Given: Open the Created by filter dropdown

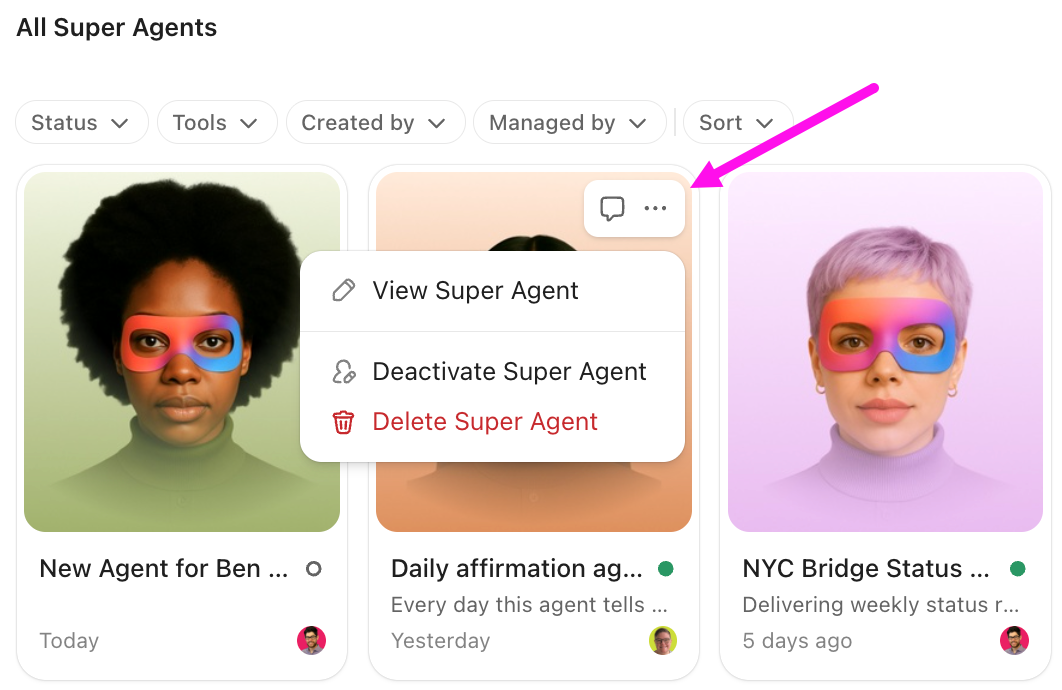Looking at the screenshot, I should [375, 123].
